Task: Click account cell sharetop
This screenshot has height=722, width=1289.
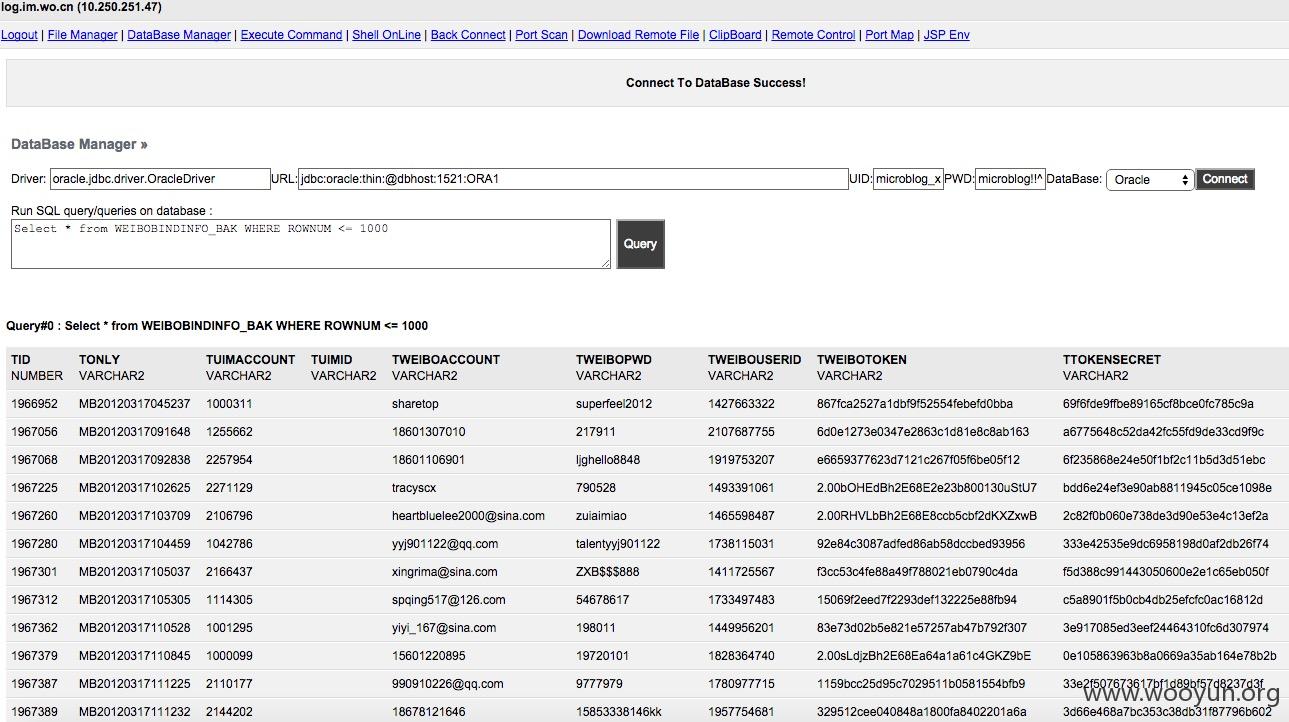Action: (x=415, y=404)
